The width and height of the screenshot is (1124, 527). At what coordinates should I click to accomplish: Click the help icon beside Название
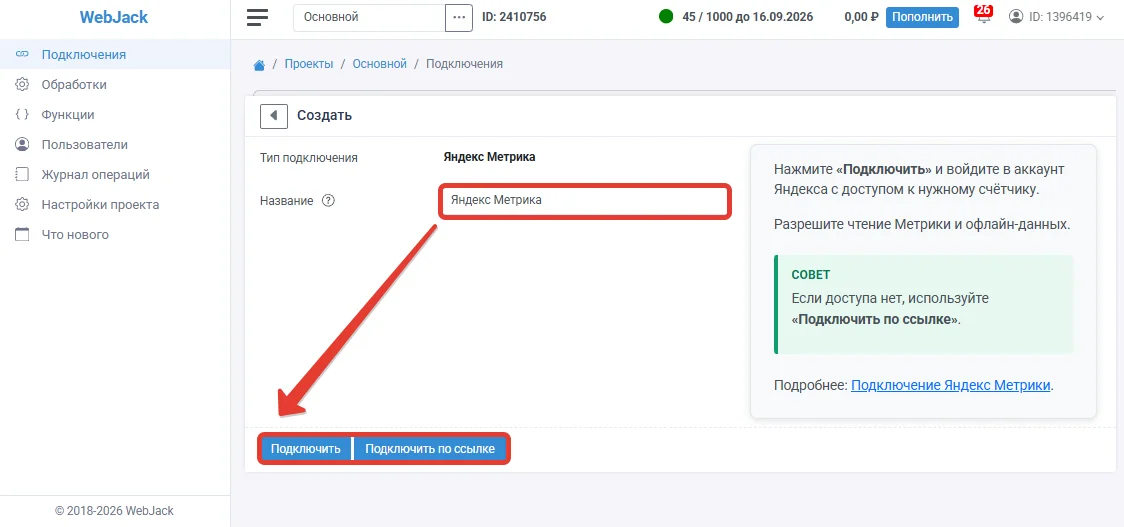(328, 201)
